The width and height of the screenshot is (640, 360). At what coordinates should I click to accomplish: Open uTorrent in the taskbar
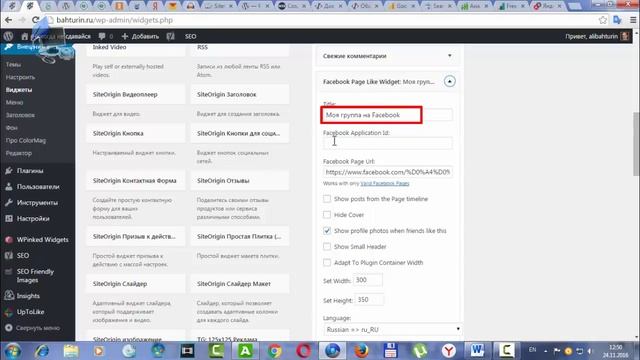[x=419, y=351]
